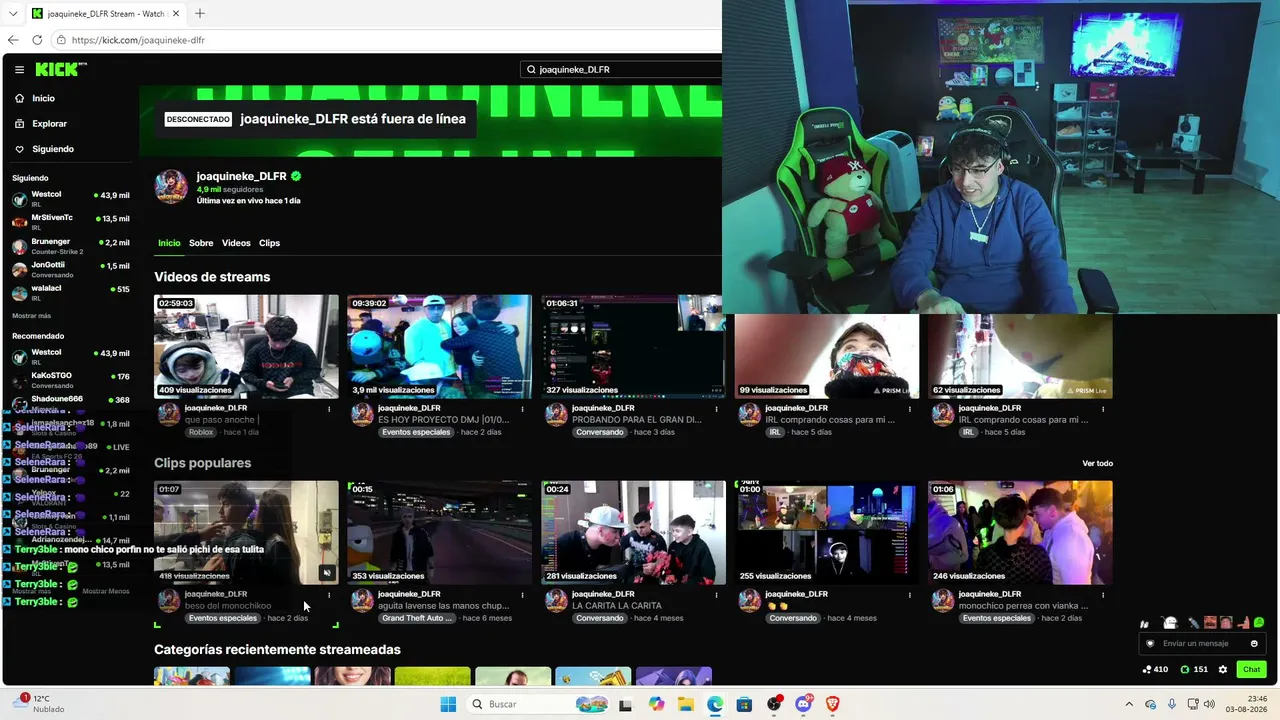This screenshot has height=720, width=1280.
Task: Click the heart icon in chat input
Action: pos(1150,643)
